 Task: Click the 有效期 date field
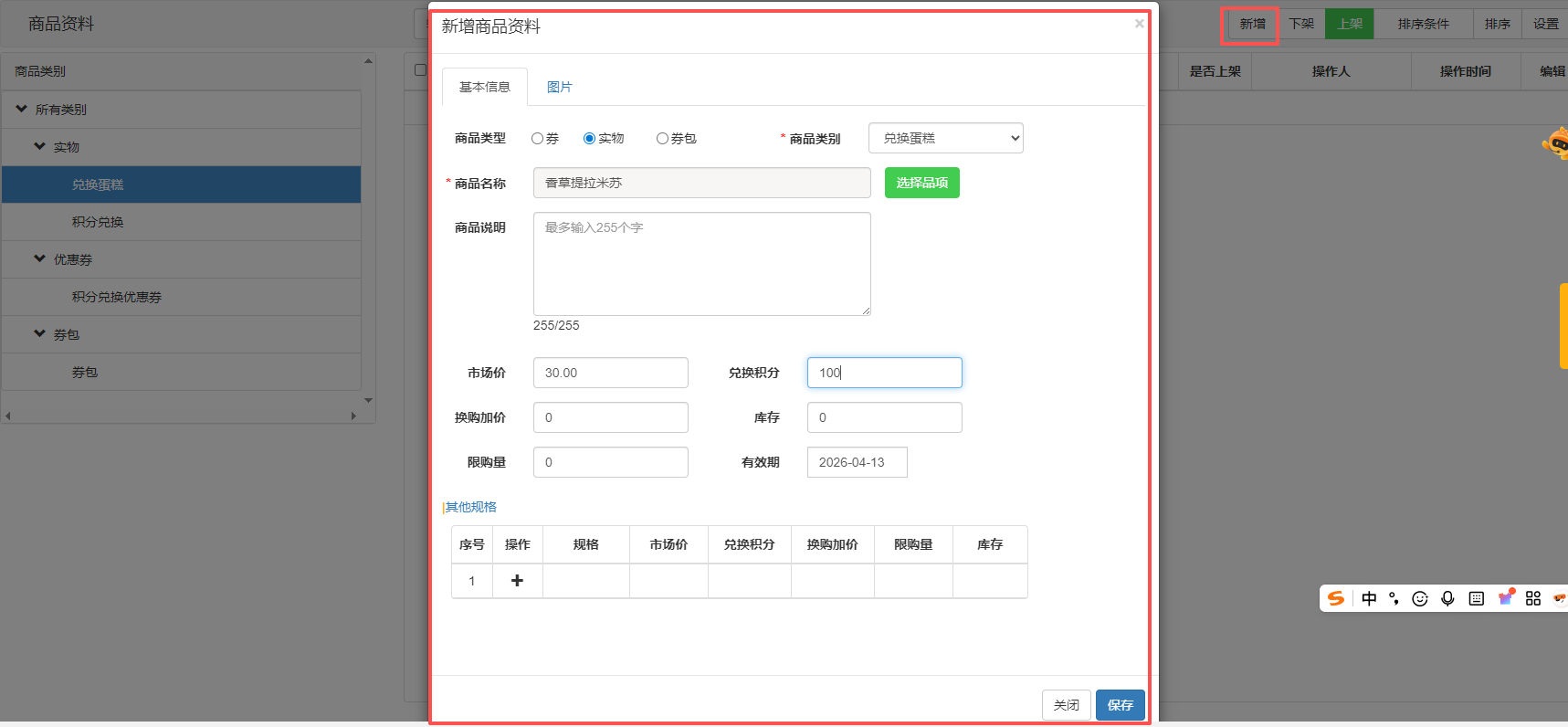click(857, 462)
